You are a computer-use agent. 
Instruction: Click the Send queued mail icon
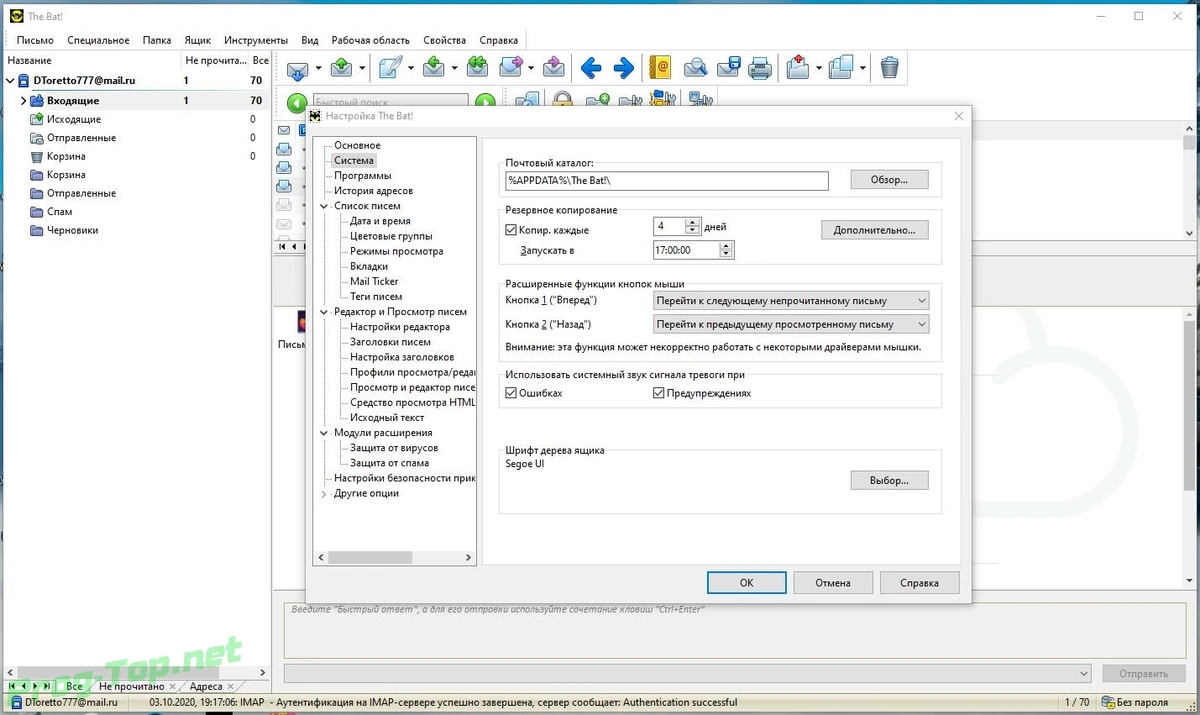coord(342,69)
